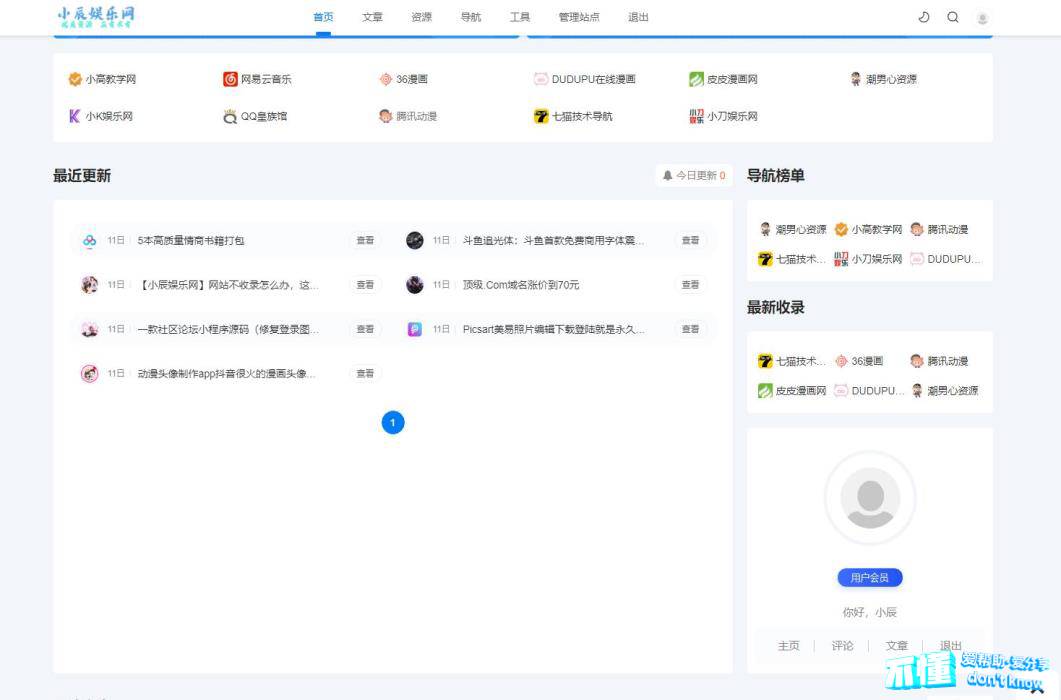This screenshot has width=1061, height=700.
Task: Click the 小辰娱乐网 site logo
Action: coord(96,16)
